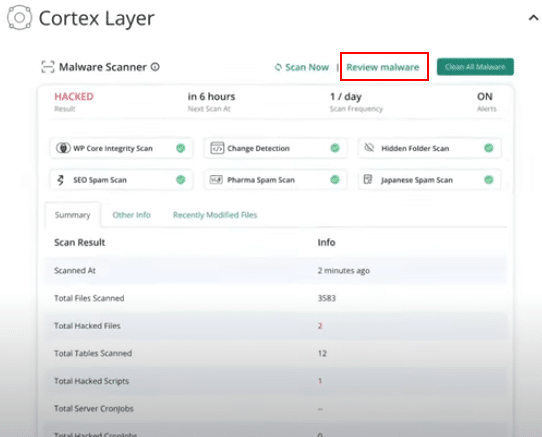The height and width of the screenshot is (437, 542).
Task: Click the Cortex Layer logo icon
Action: pyautogui.click(x=19, y=17)
